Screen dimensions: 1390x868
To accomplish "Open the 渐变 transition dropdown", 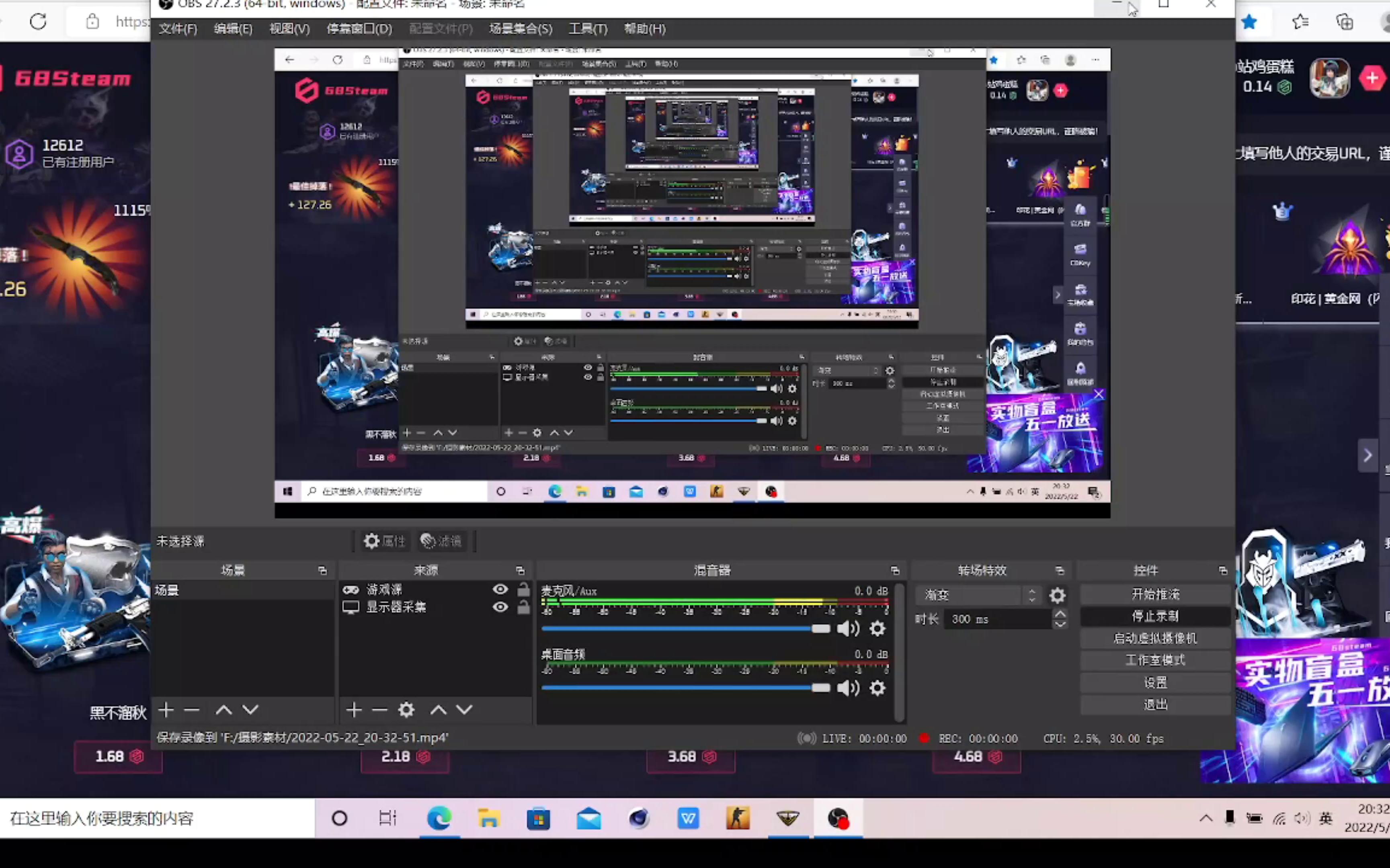I will pos(978,595).
